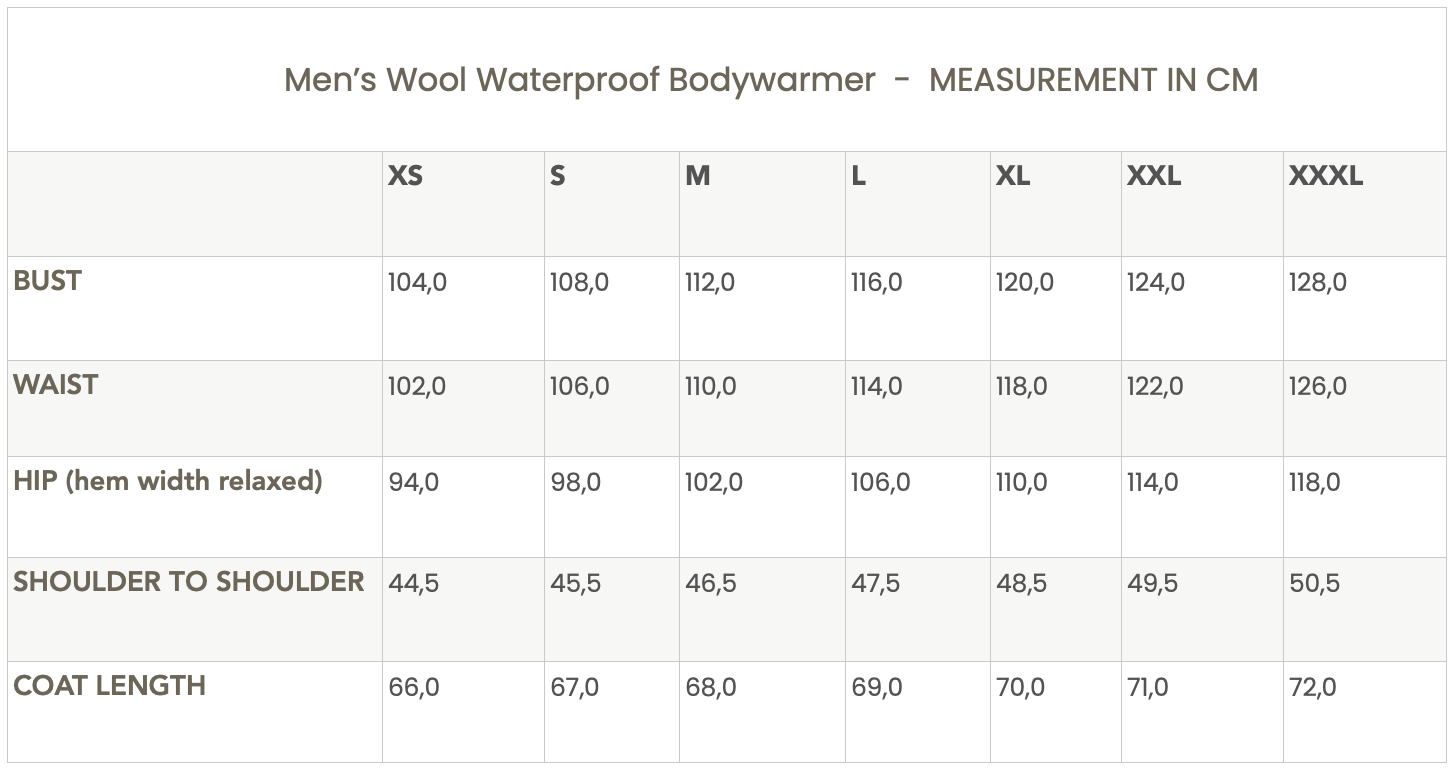Click the chart title 'Men's Wool Waterproof Bodywarmer'
The height and width of the screenshot is (770, 1454).
click(579, 80)
